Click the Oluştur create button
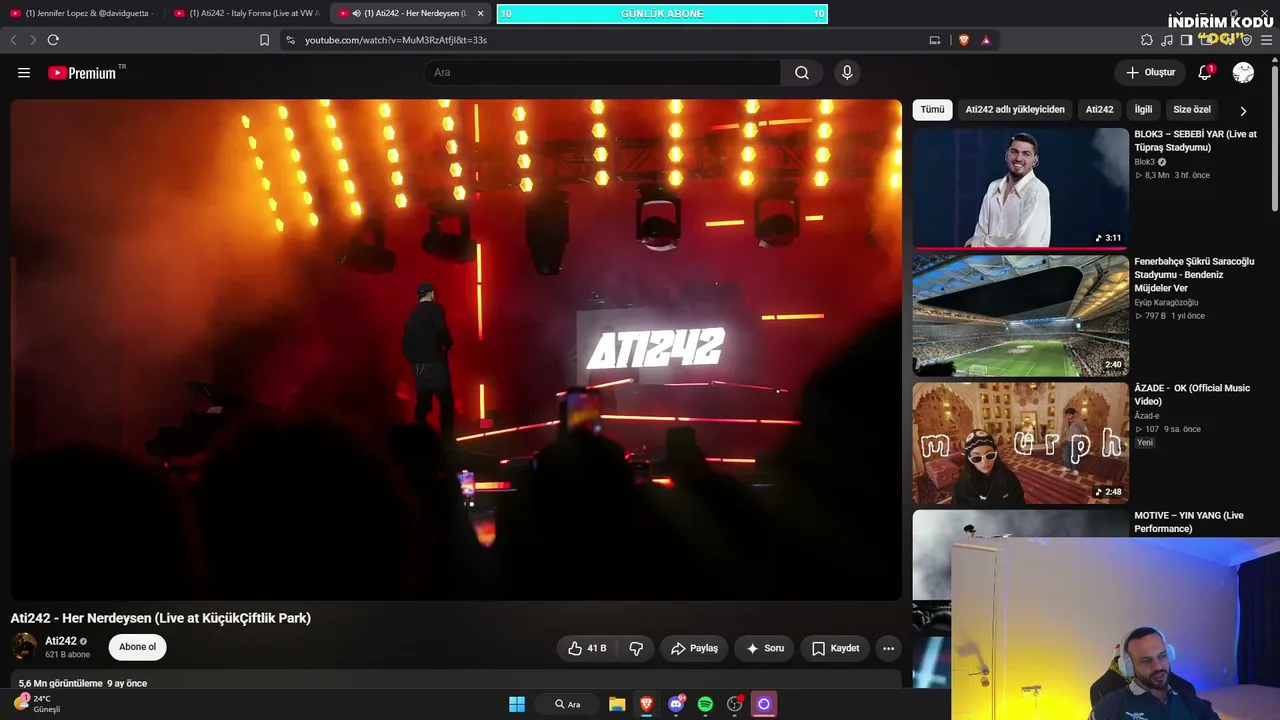1280x720 pixels. [x=1150, y=72]
